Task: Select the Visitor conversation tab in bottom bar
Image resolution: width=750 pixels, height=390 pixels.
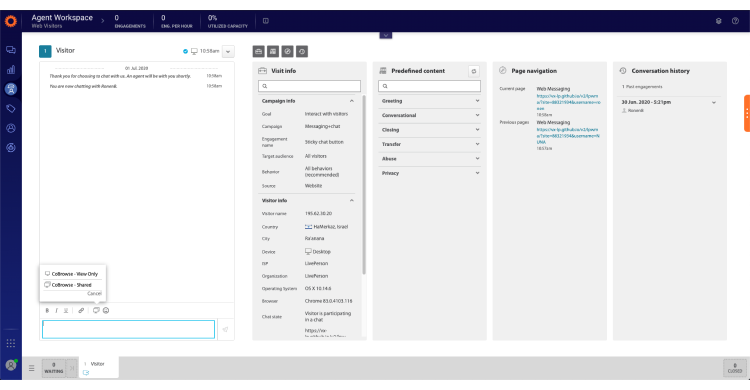Action: 98,368
